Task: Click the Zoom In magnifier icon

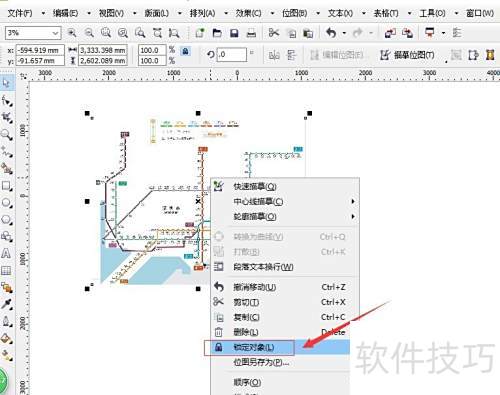Action: (72, 33)
